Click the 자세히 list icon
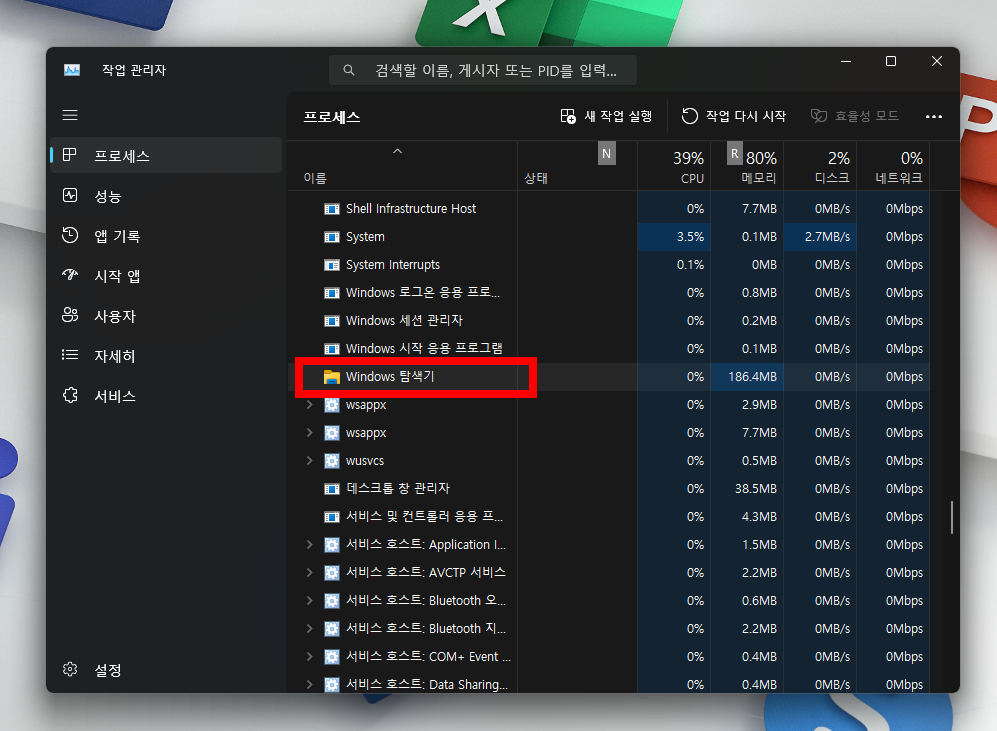Viewport: 997px width, 731px height. (70, 355)
